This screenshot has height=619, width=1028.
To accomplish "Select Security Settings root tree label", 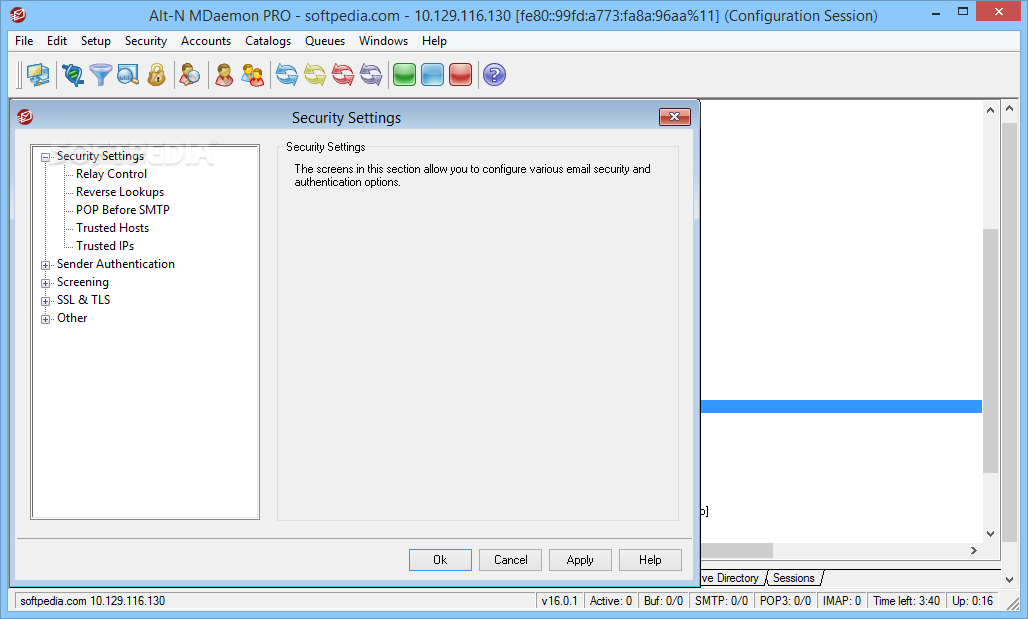I will (100, 156).
